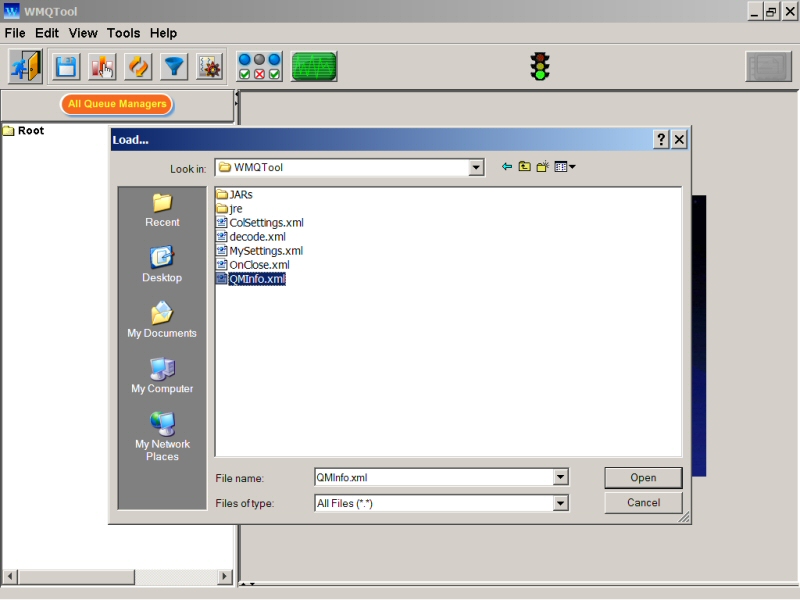
Task: Create a new folder in the Load dialog
Action: [x=542, y=167]
